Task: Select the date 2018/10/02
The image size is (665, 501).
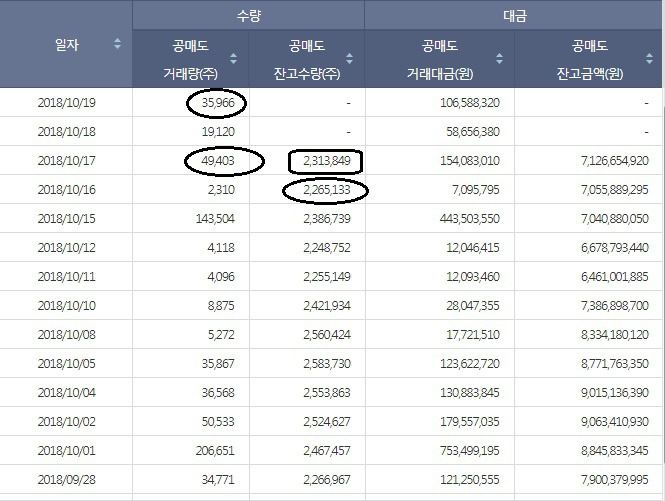Action: pos(67,422)
